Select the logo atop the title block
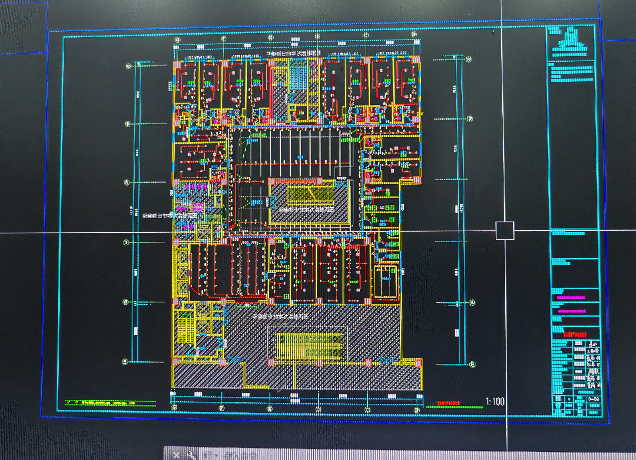This screenshot has height=460, width=636. pos(570,41)
